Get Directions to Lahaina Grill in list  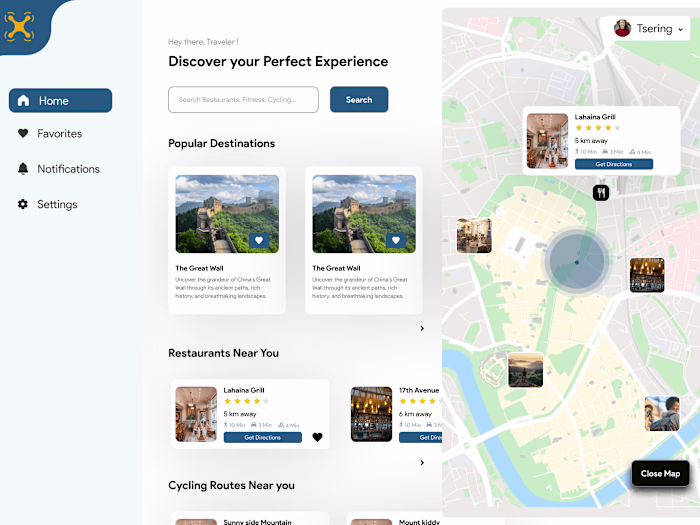tap(262, 438)
